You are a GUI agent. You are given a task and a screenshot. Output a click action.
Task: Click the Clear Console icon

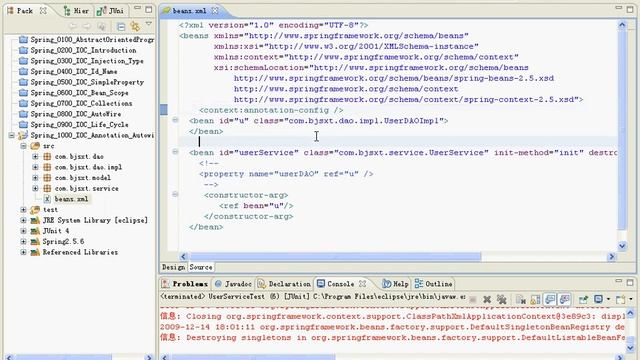(x=520, y=300)
